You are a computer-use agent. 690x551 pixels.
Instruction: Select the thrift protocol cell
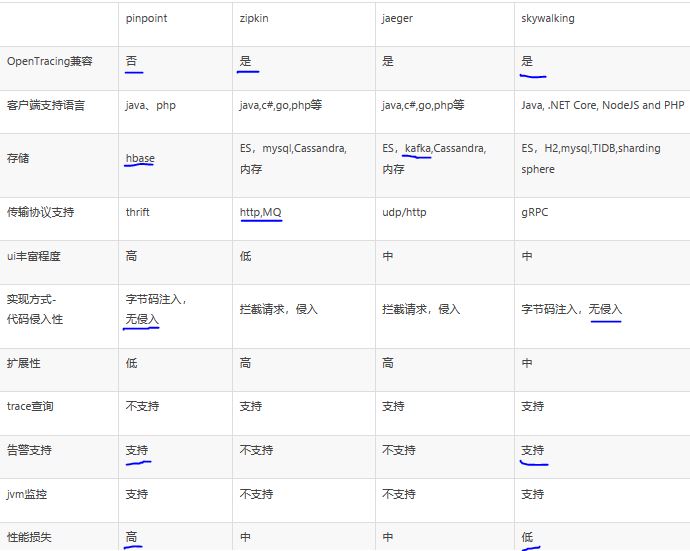137,212
